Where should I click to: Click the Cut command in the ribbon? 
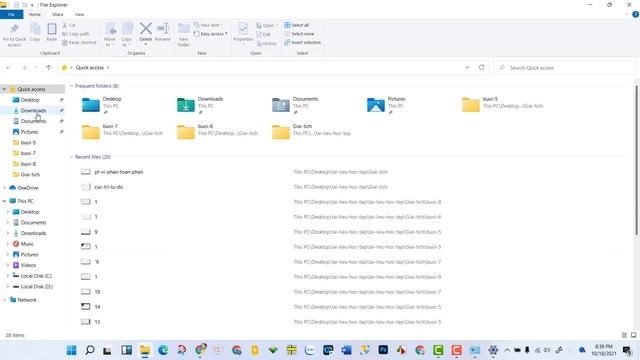[x=69, y=25]
